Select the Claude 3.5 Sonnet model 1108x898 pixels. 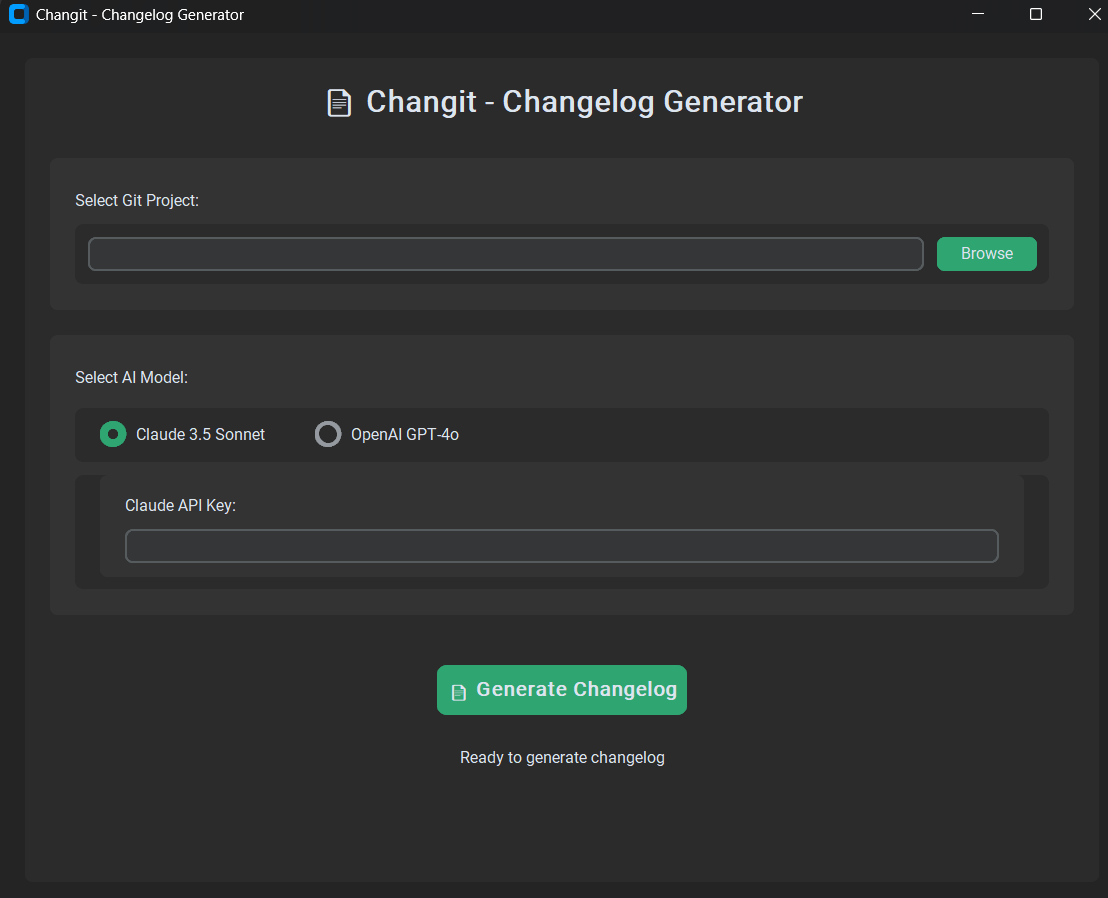[112, 434]
